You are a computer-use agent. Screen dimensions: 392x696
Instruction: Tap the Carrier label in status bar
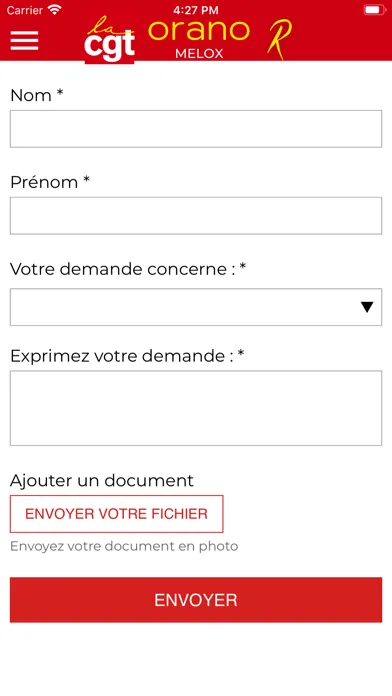25,10
